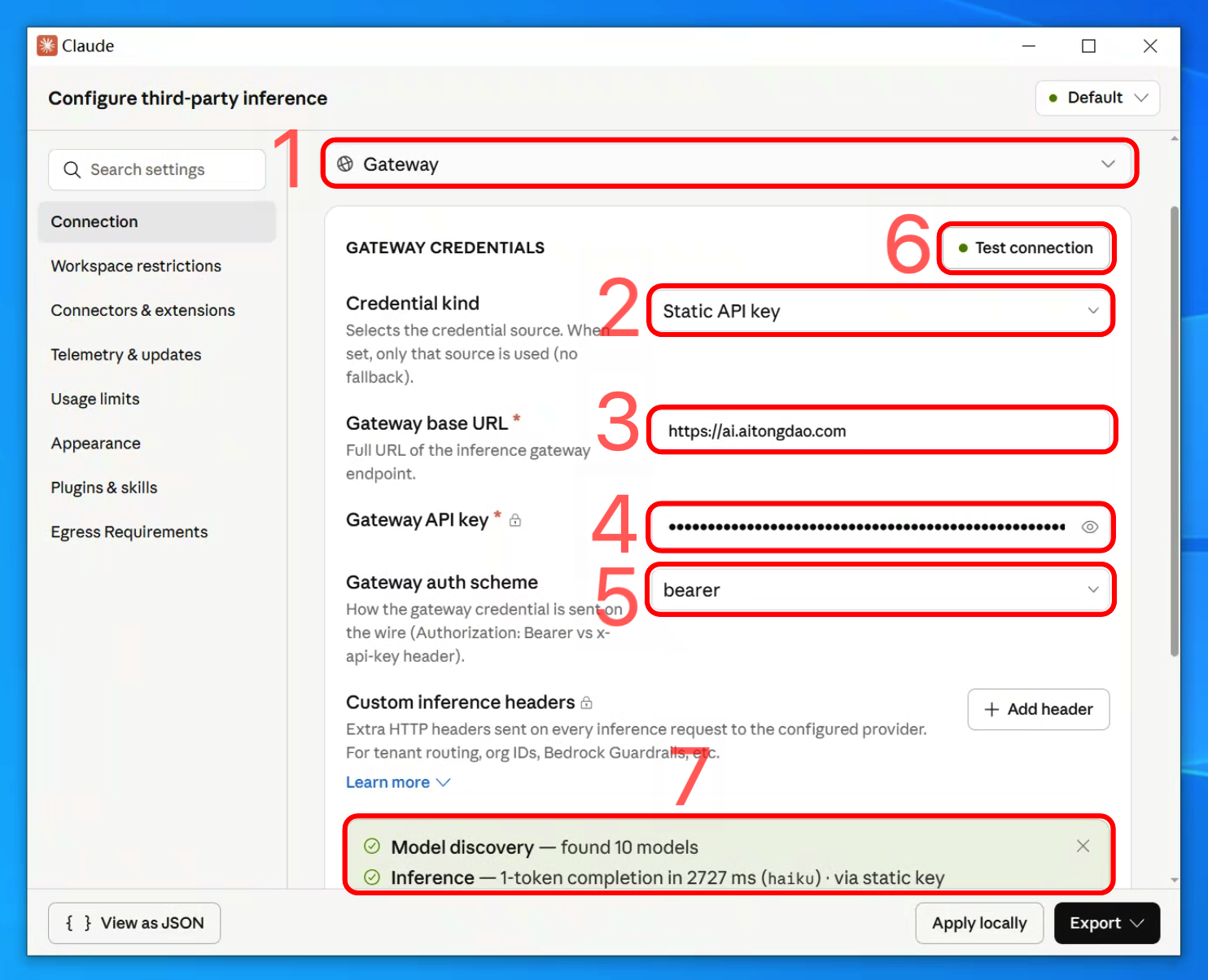This screenshot has width=1208, height=980.
Task: Open the Default profile dropdown
Action: 1097,98
